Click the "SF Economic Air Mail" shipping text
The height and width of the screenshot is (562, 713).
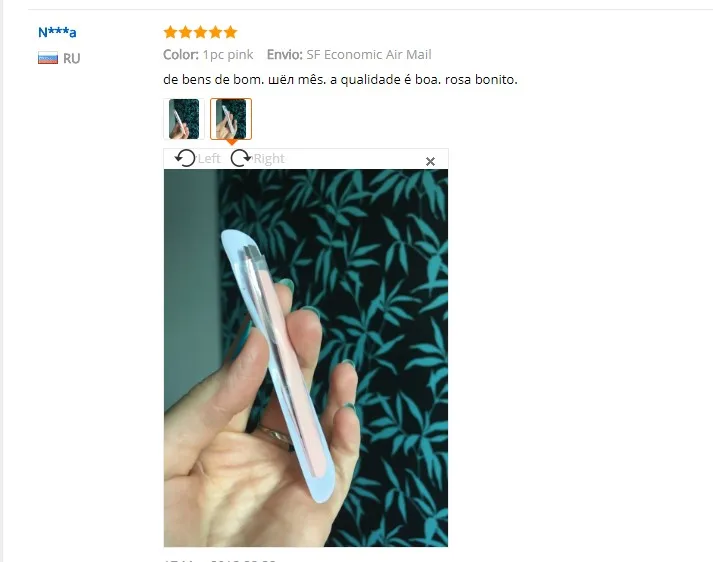[369, 55]
